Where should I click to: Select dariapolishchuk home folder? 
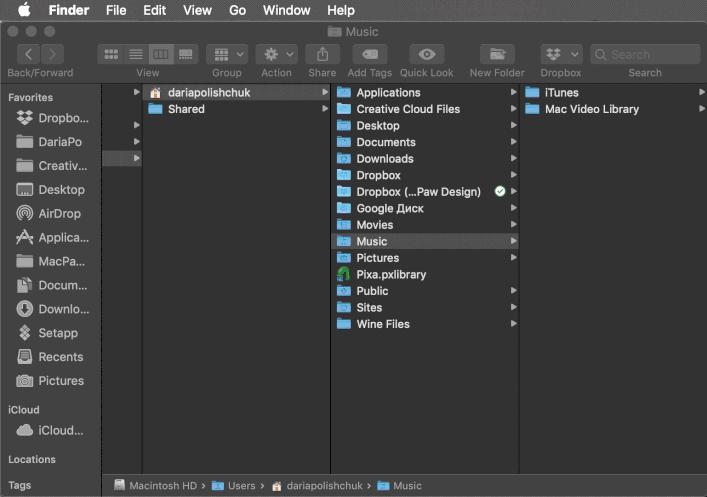(x=236, y=92)
